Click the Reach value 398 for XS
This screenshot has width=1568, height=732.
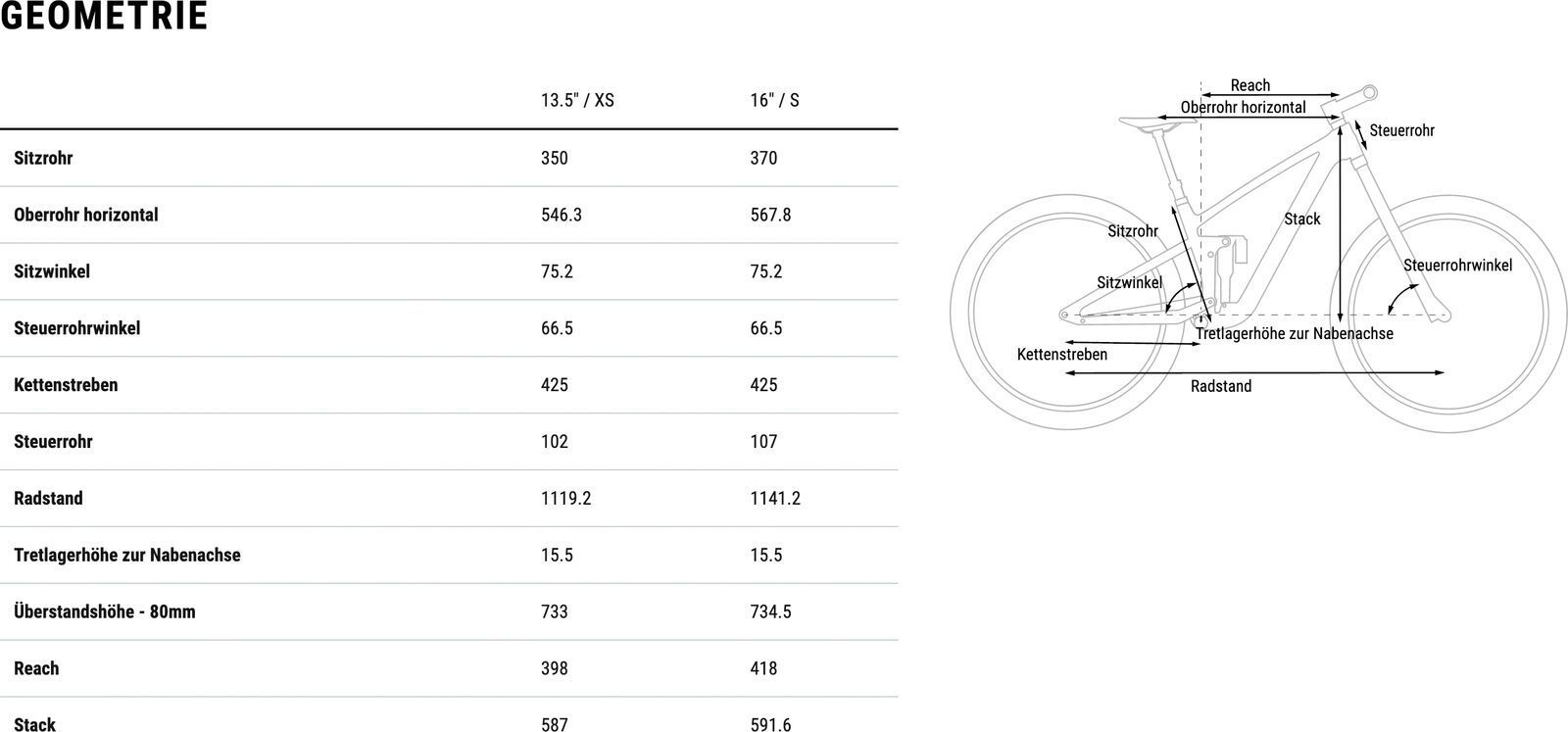pyautogui.click(x=555, y=668)
